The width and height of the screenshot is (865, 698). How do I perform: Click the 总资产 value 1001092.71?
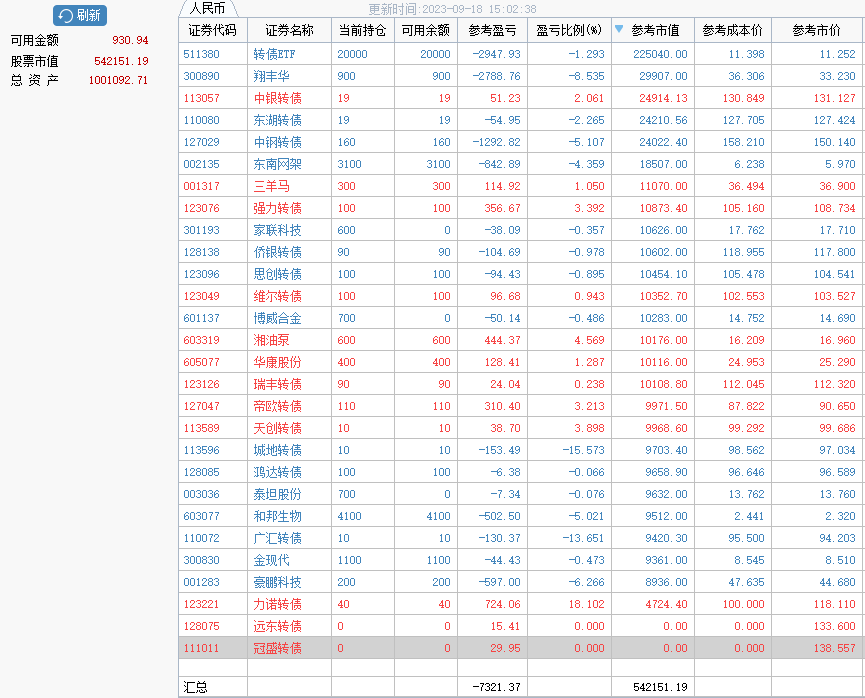click(118, 81)
